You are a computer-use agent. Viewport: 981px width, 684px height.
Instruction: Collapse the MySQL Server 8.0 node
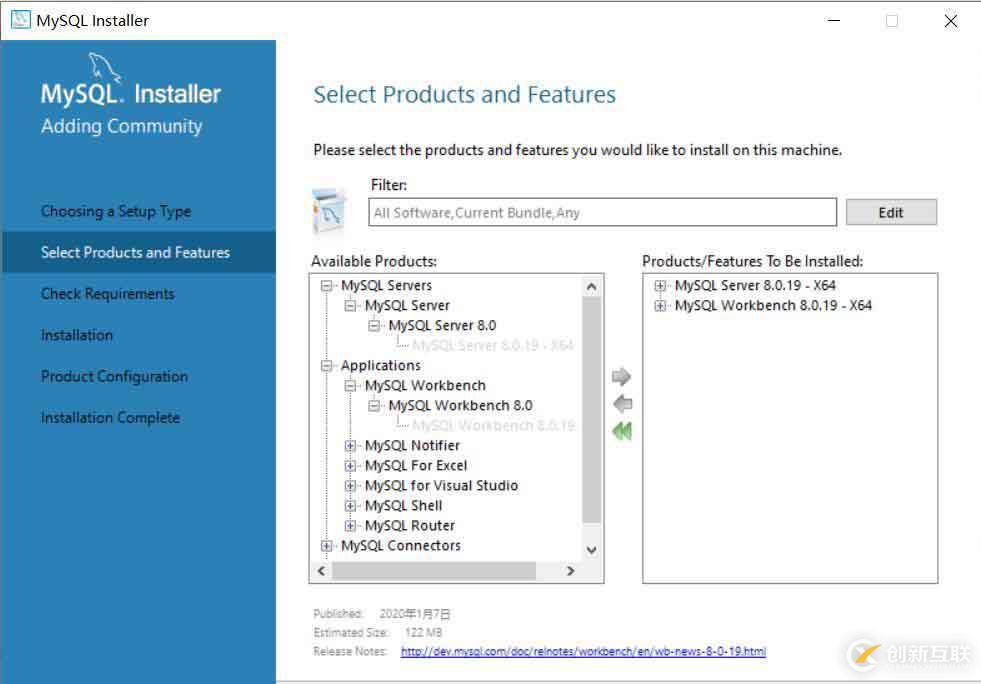pos(374,326)
